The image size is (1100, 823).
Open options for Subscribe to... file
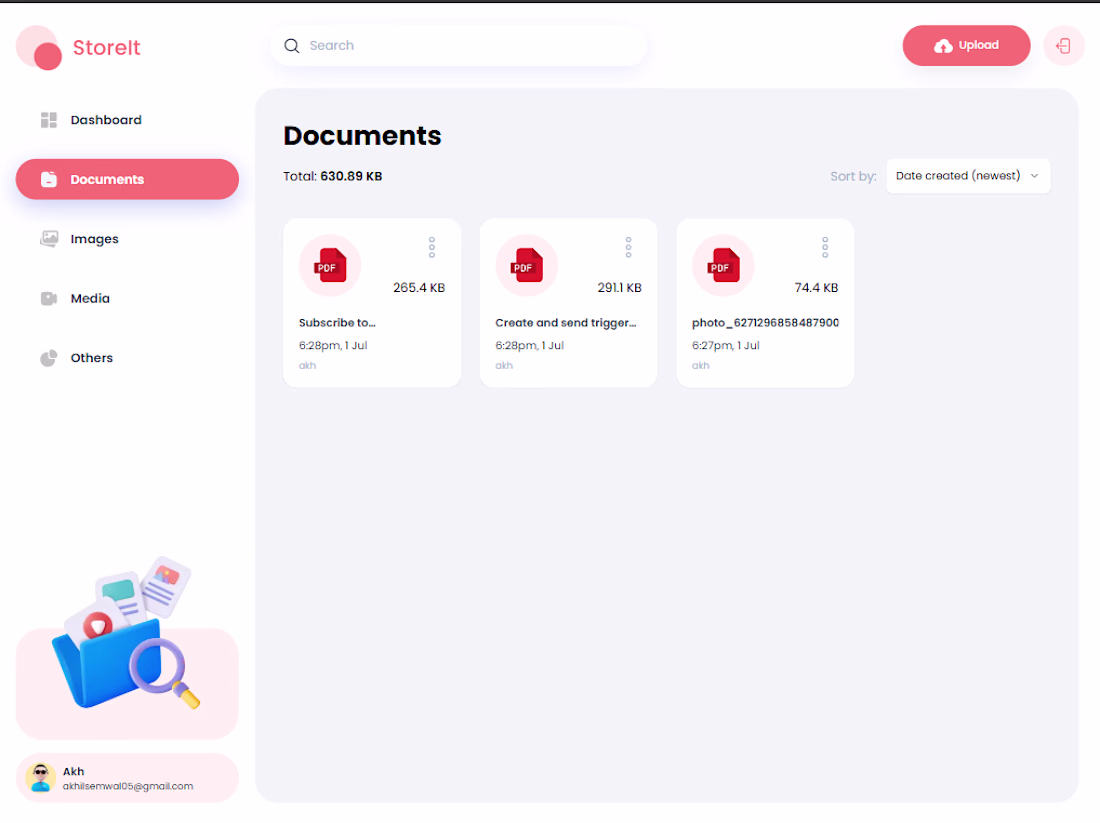pos(432,247)
